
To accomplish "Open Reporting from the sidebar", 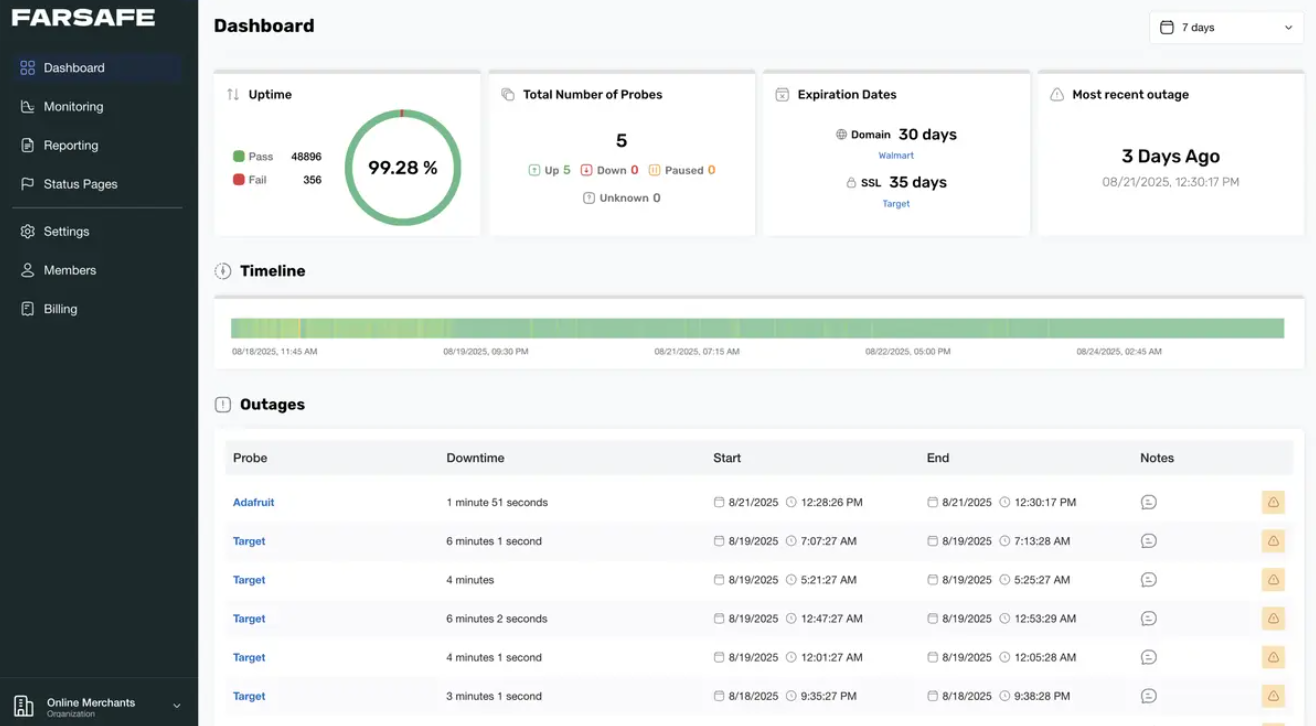I will point(70,145).
